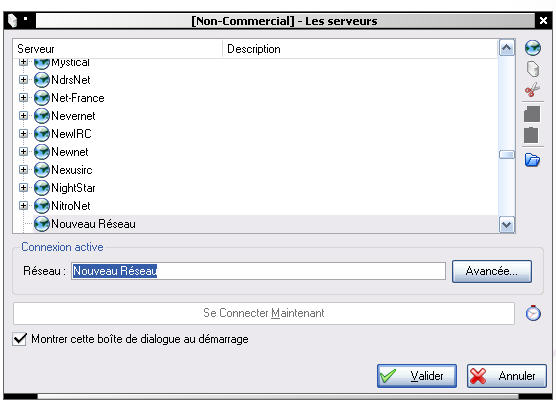
Task: Click the Valider button
Action: click(x=417, y=376)
